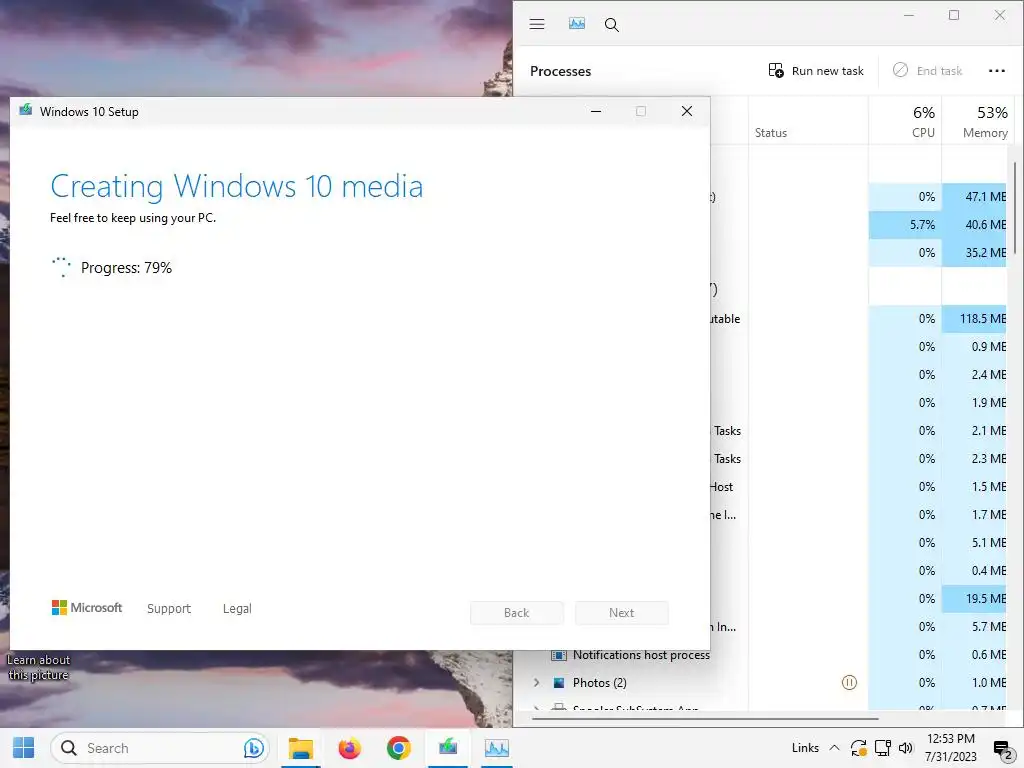Open Google Chrome from the taskbar
This screenshot has width=1024, height=768.
point(398,748)
